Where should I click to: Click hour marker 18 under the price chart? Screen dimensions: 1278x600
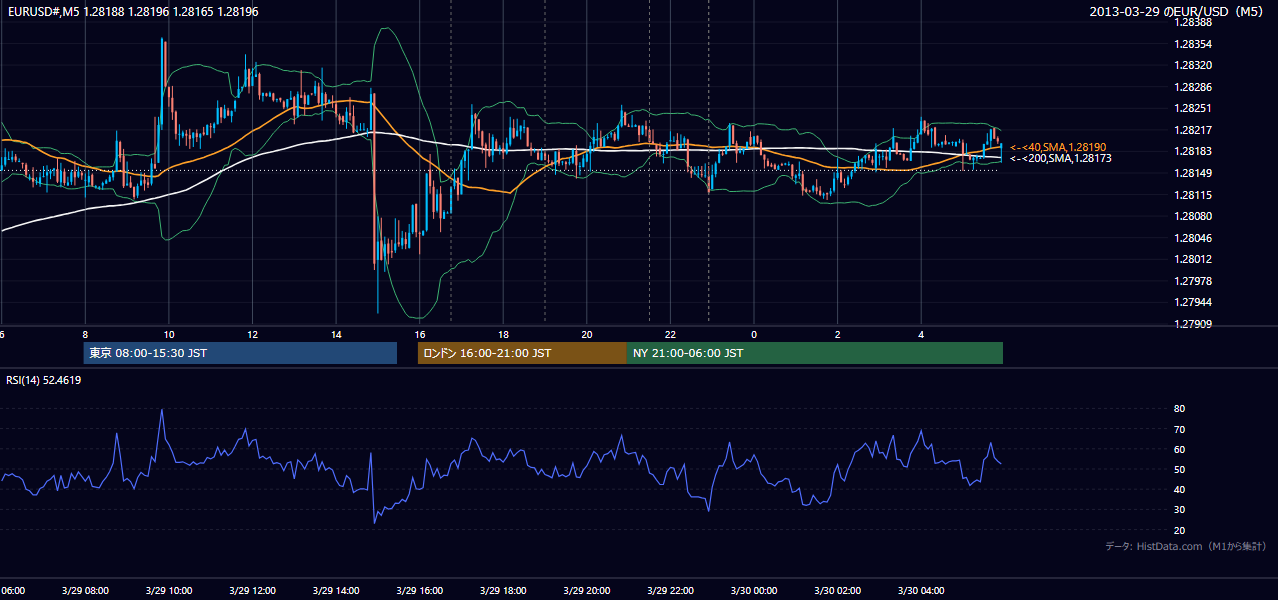503,335
